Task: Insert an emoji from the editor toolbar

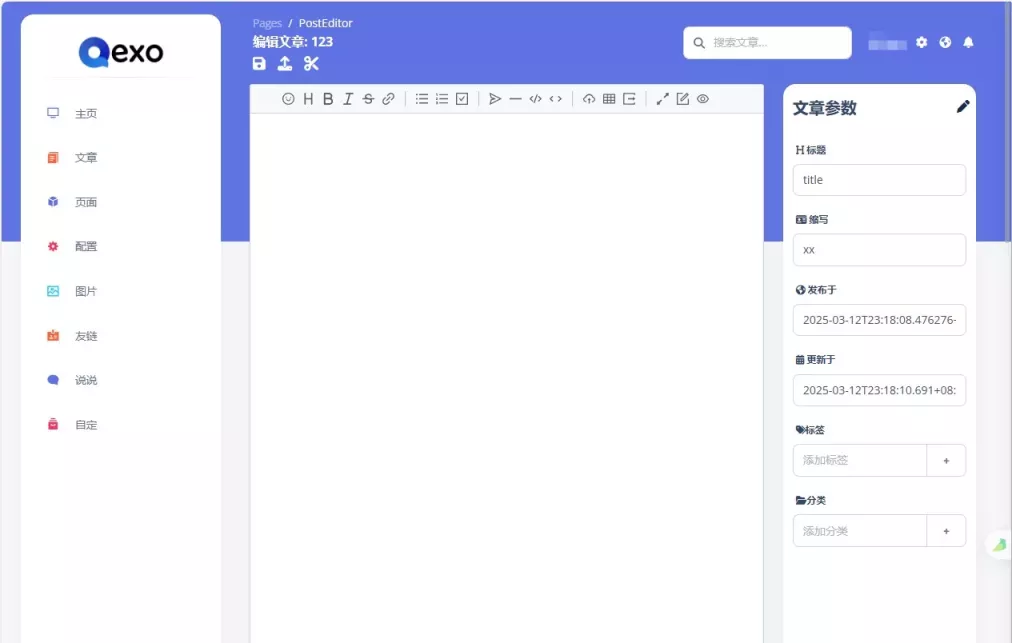Action: click(x=288, y=99)
